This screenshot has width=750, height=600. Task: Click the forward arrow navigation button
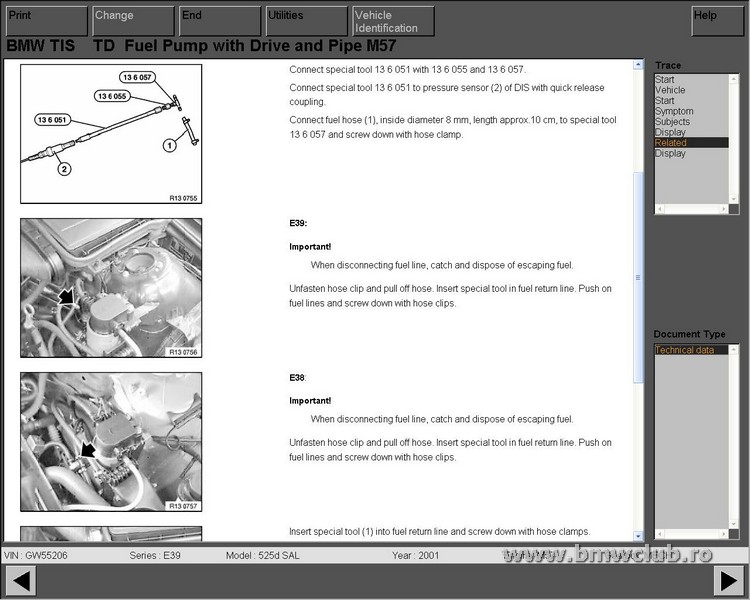click(728, 580)
